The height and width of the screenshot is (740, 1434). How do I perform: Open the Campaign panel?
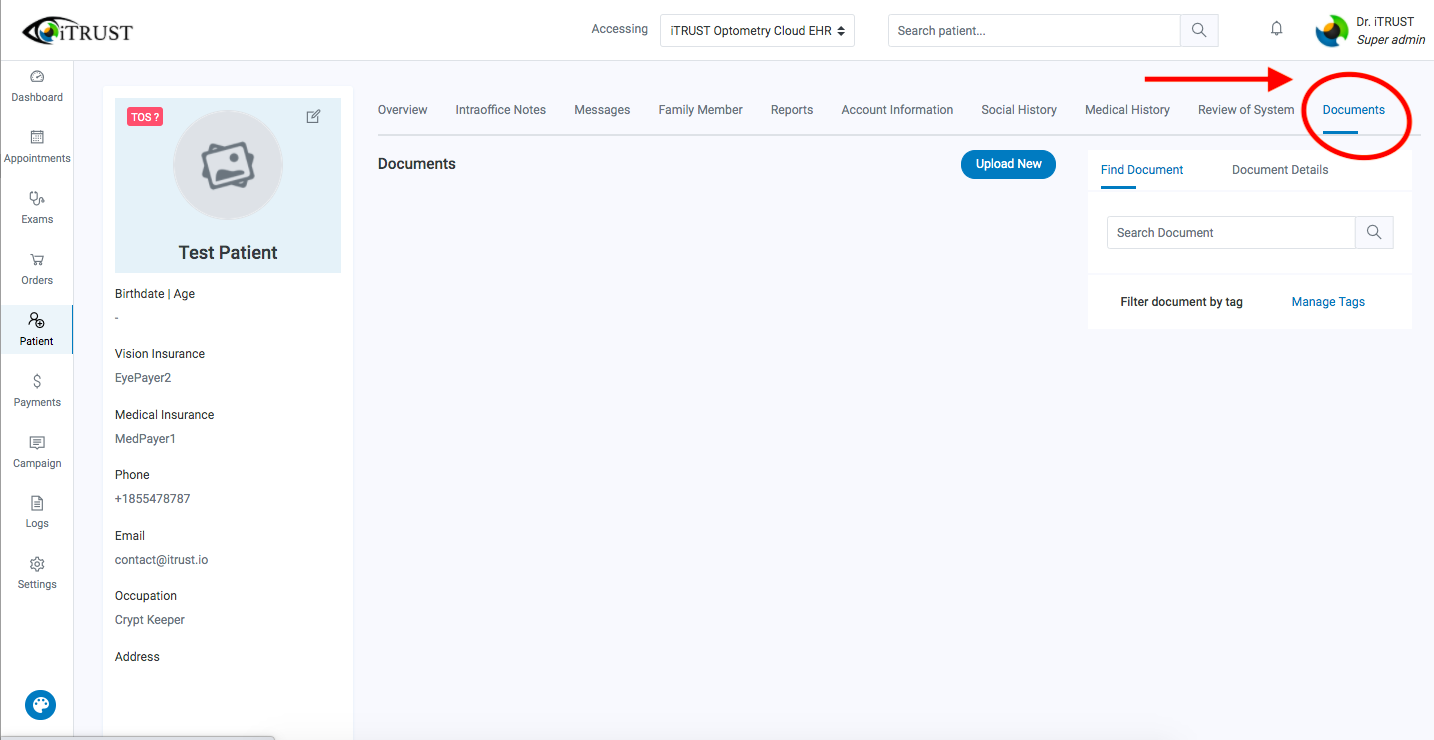click(x=36, y=451)
